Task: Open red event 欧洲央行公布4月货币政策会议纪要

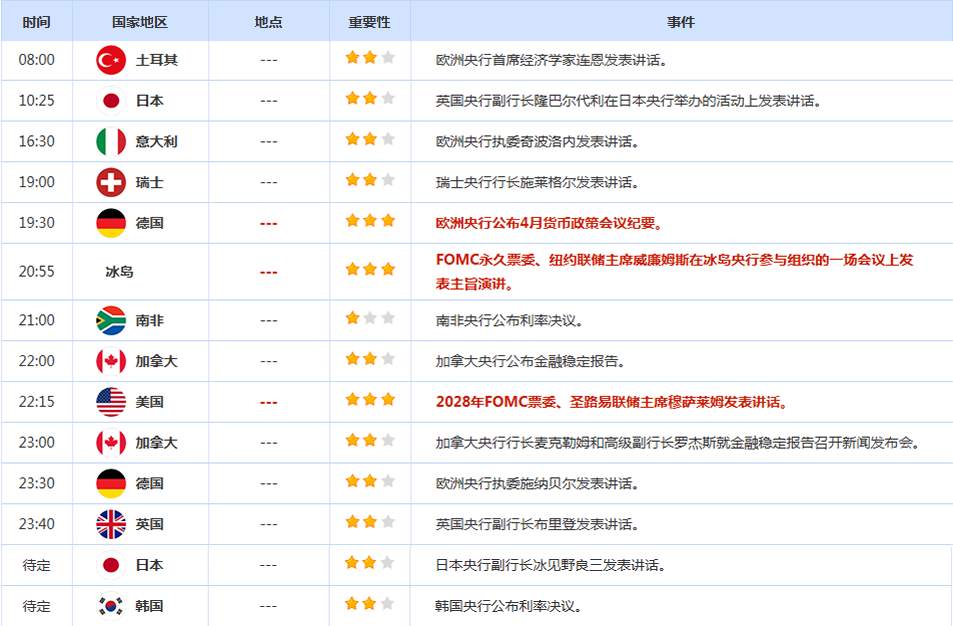Action: (549, 222)
